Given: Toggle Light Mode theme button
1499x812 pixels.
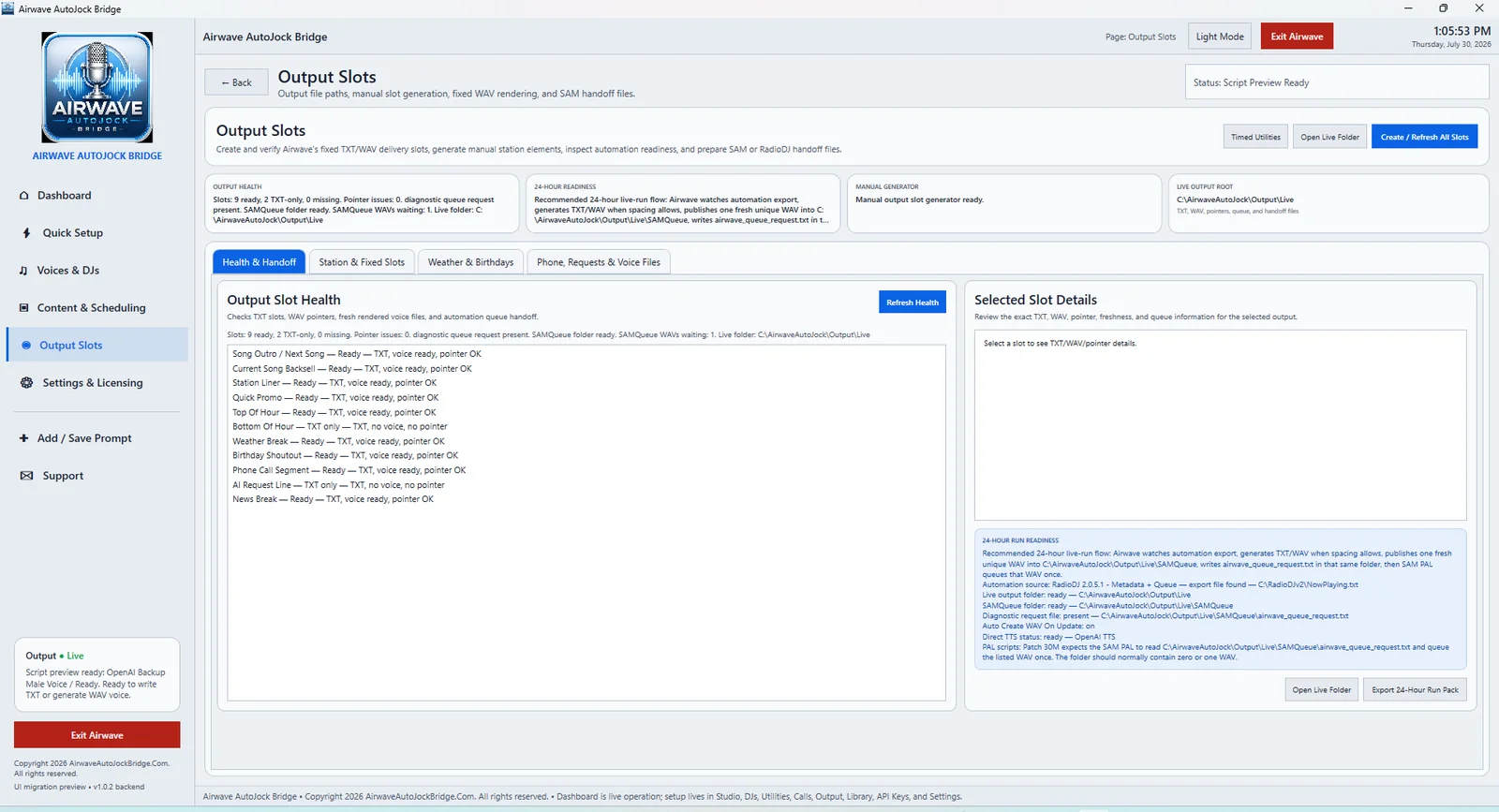Looking at the screenshot, I should [1220, 37].
